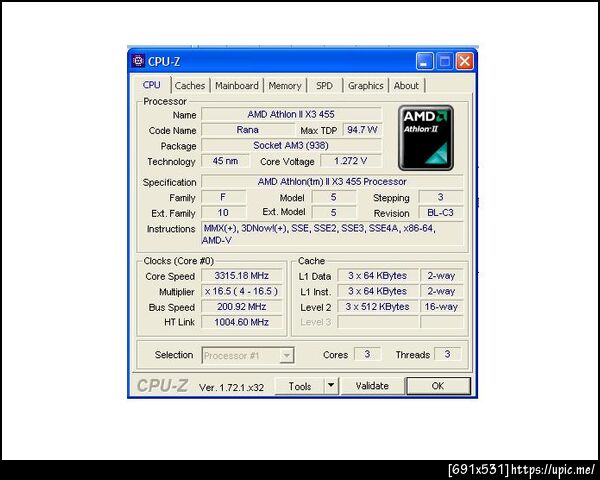Click the Level 2 size 3 x 512 KBytes
Image resolution: width=600 pixels, height=480 pixels.
point(378,307)
